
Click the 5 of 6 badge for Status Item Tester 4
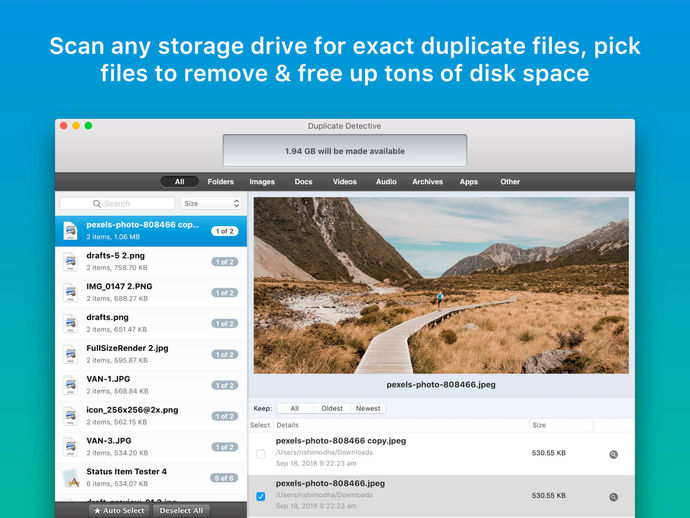[224, 478]
